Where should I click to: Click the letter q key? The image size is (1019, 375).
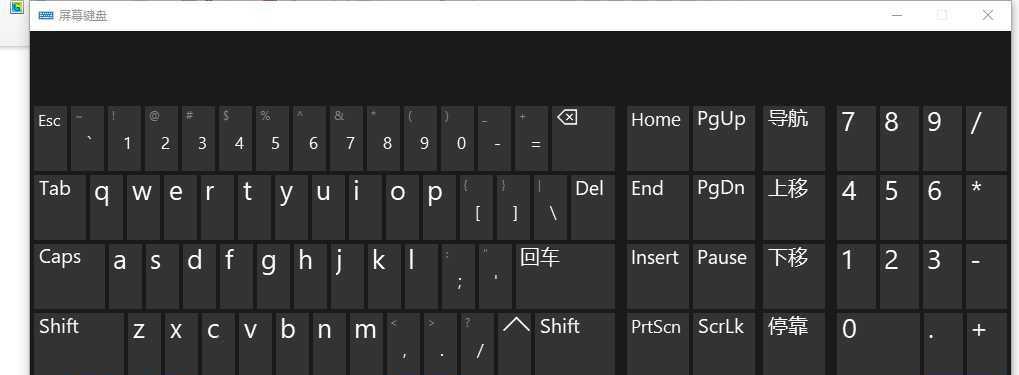(x=107, y=207)
